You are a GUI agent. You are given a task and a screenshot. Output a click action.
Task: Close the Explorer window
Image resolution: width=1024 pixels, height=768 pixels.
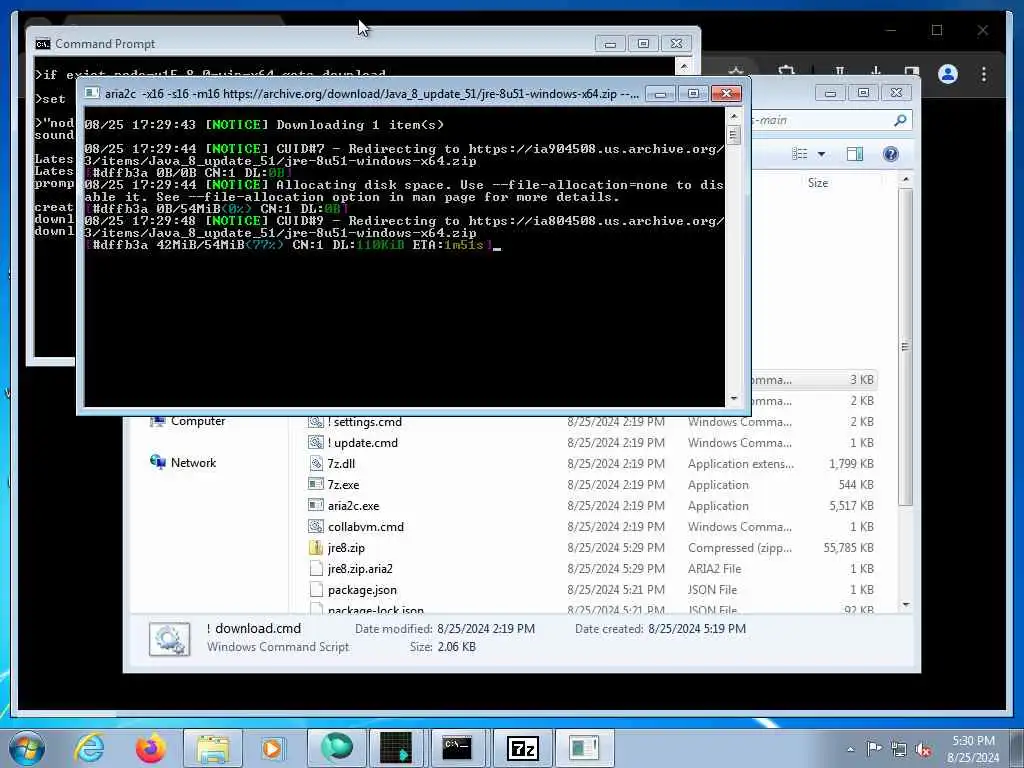click(896, 93)
